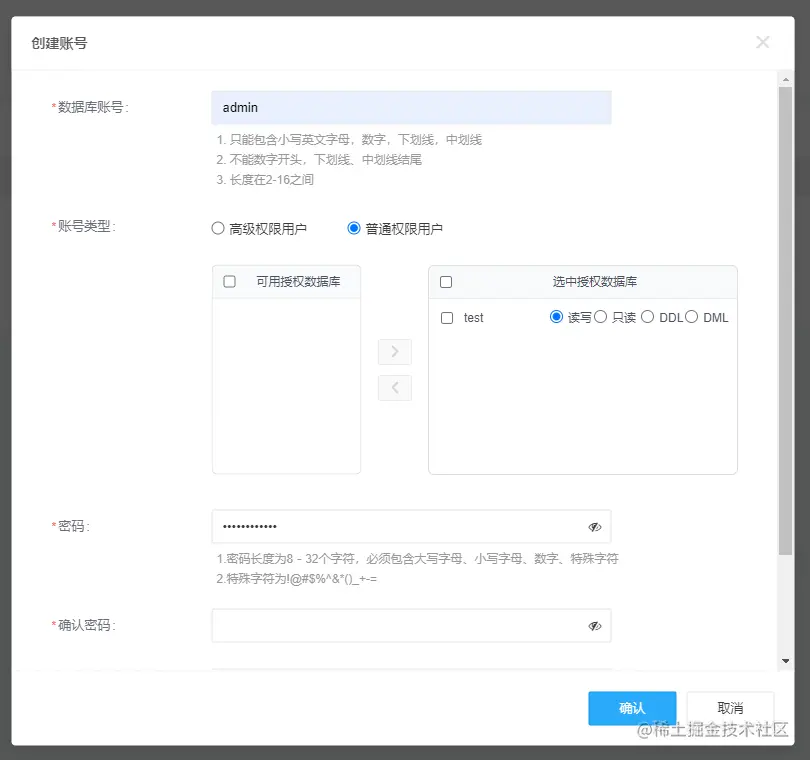Screen dimensions: 810x760
Task: Click the scrollbar up arrow
Action: point(786,80)
